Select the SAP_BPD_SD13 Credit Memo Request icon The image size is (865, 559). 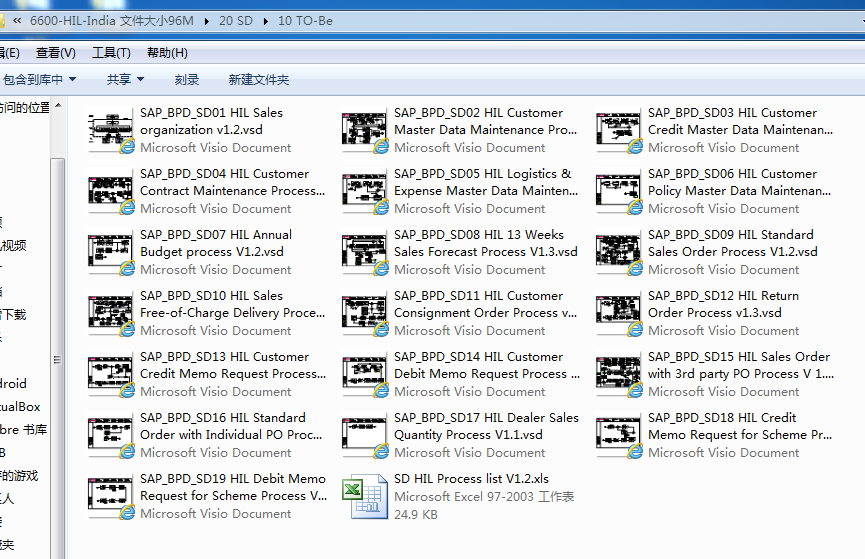coord(111,375)
